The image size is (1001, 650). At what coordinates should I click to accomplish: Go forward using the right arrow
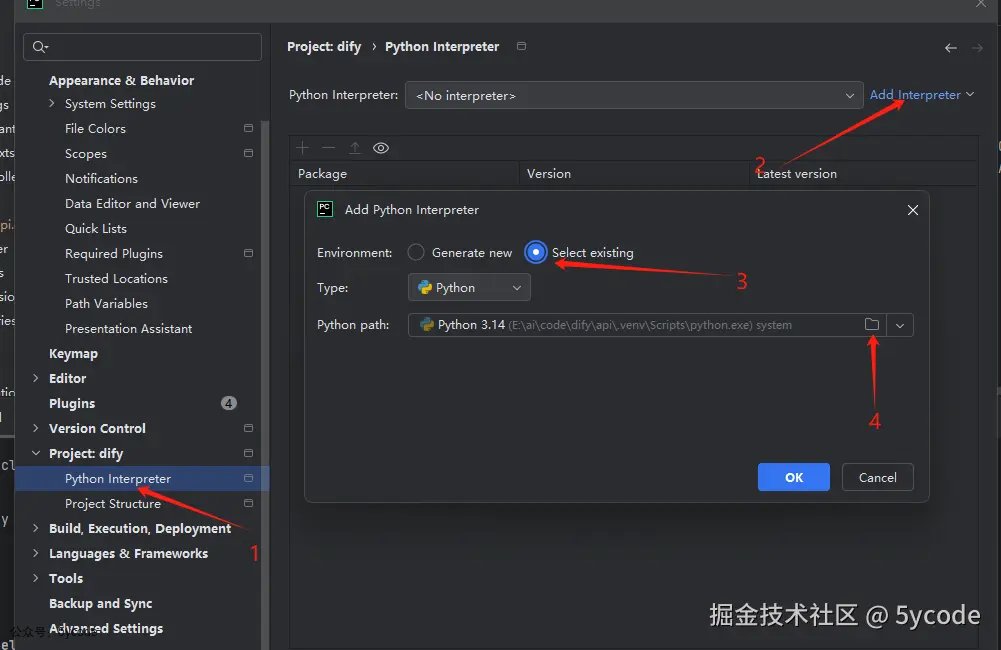[x=977, y=48]
